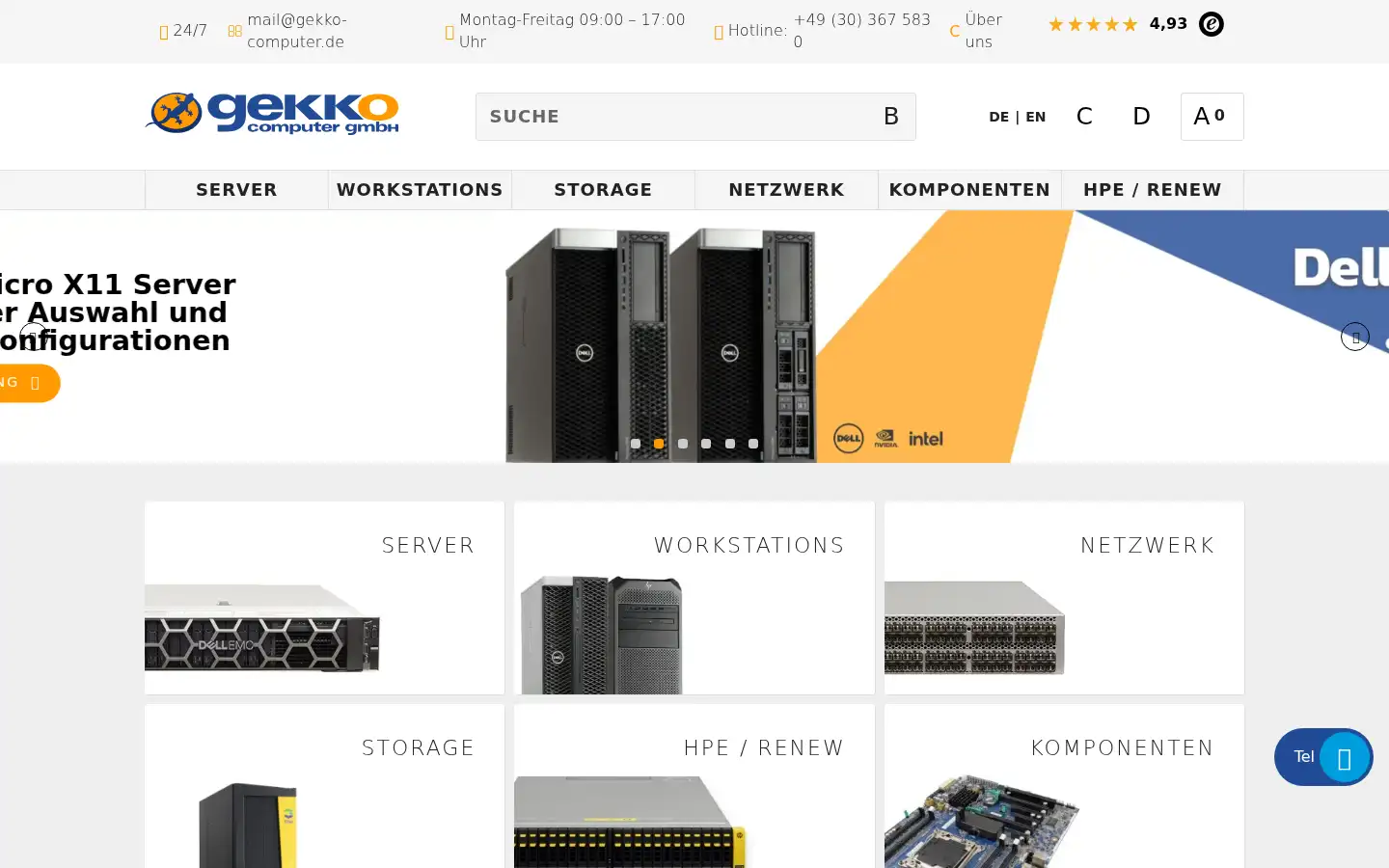
Task: Open the HPE / RENEW category card
Action: click(694, 786)
